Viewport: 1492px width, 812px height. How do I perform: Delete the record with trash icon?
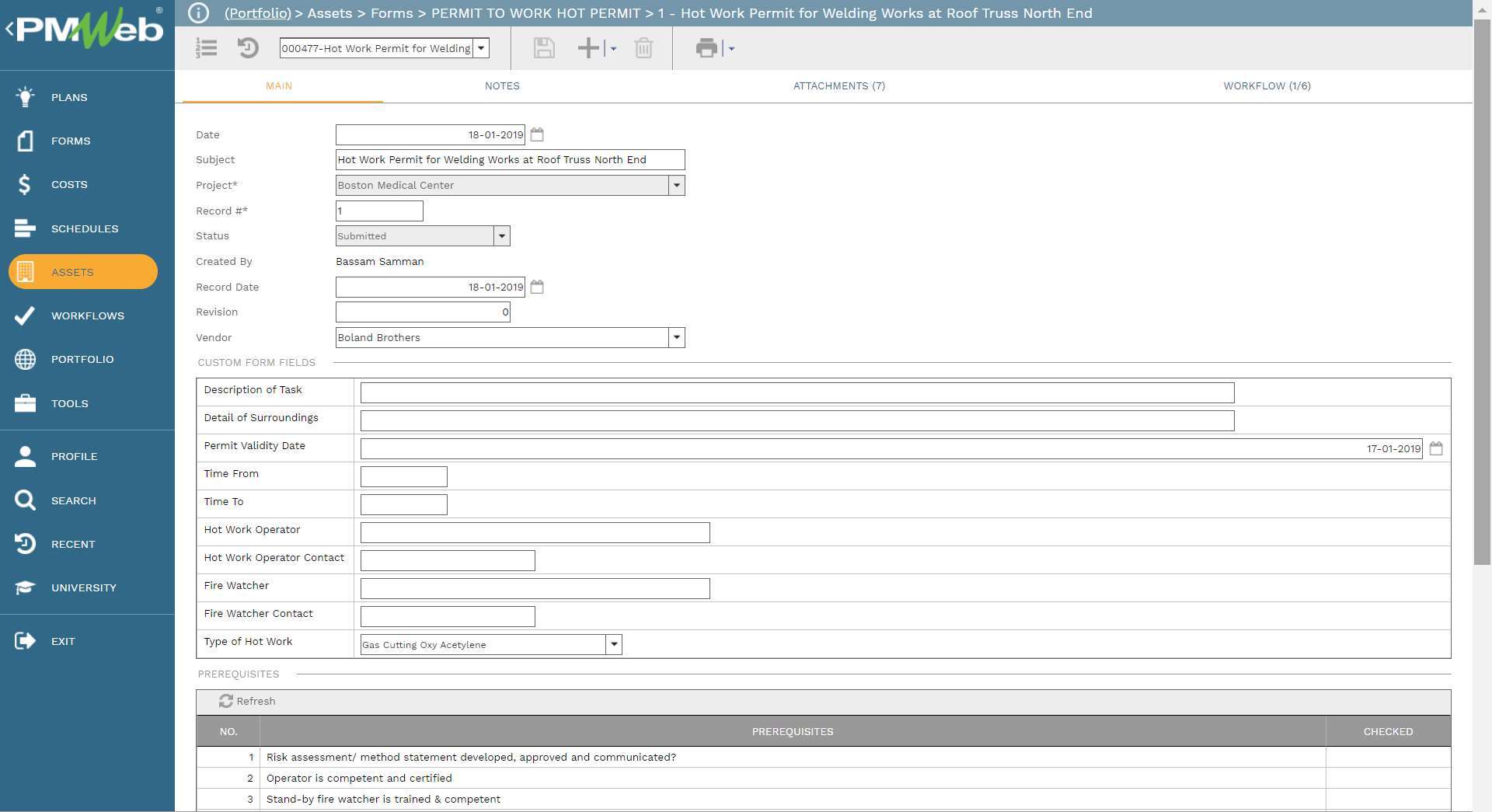tap(643, 48)
